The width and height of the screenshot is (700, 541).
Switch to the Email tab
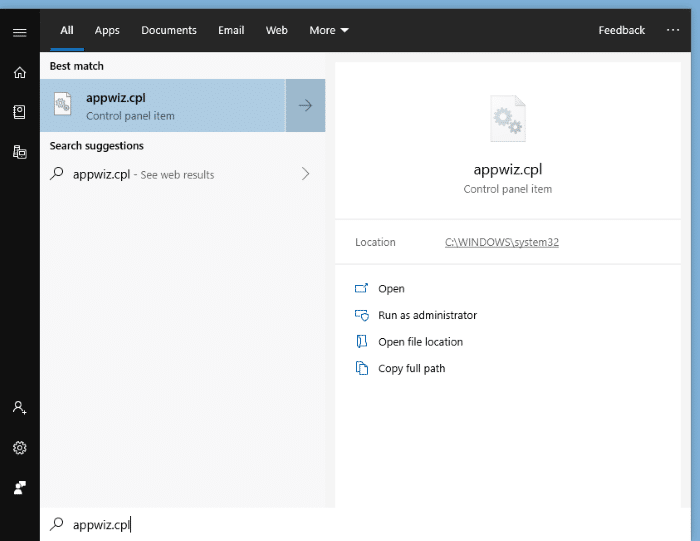tap(231, 30)
